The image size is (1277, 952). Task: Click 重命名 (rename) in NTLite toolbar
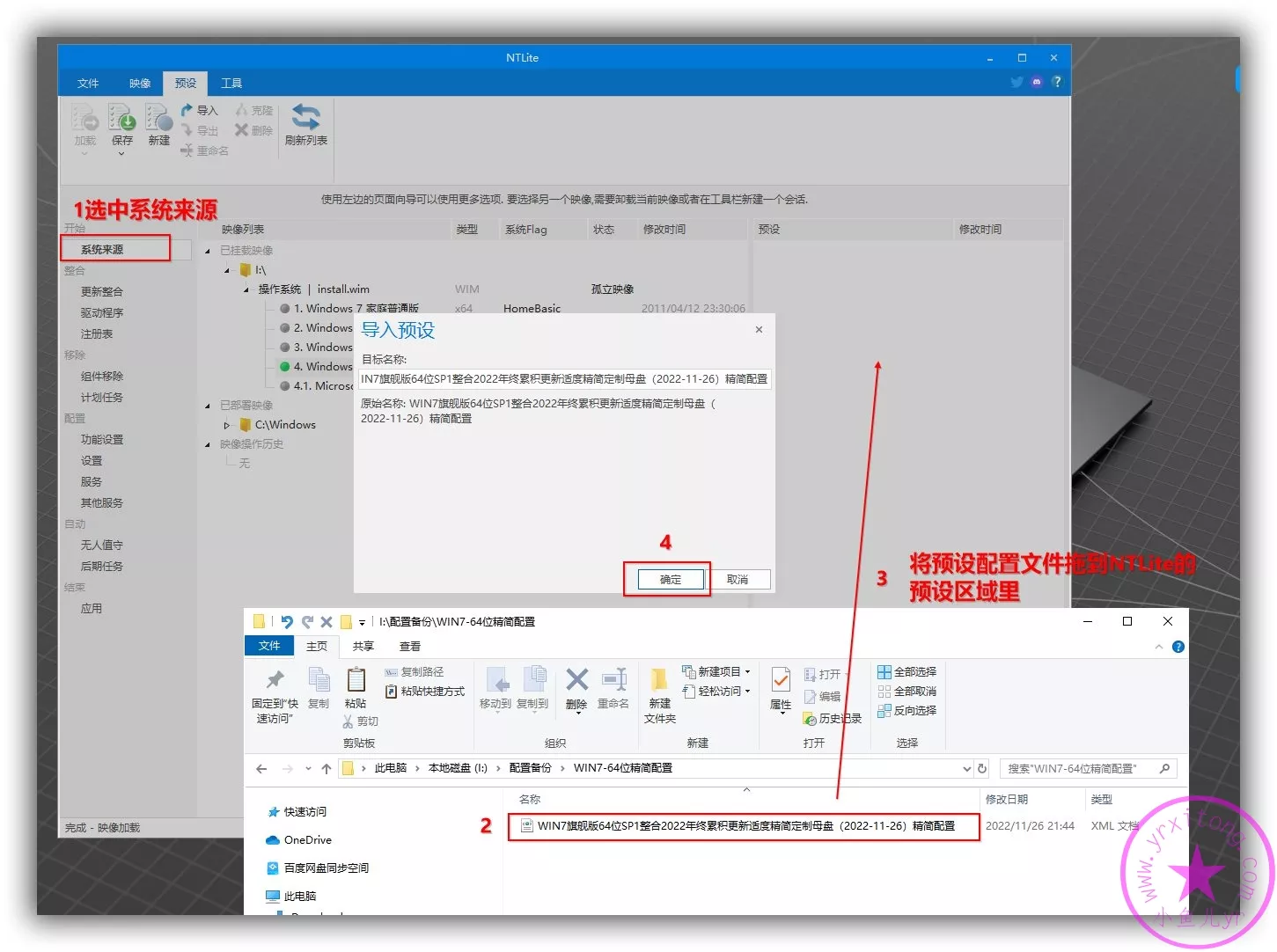point(204,150)
